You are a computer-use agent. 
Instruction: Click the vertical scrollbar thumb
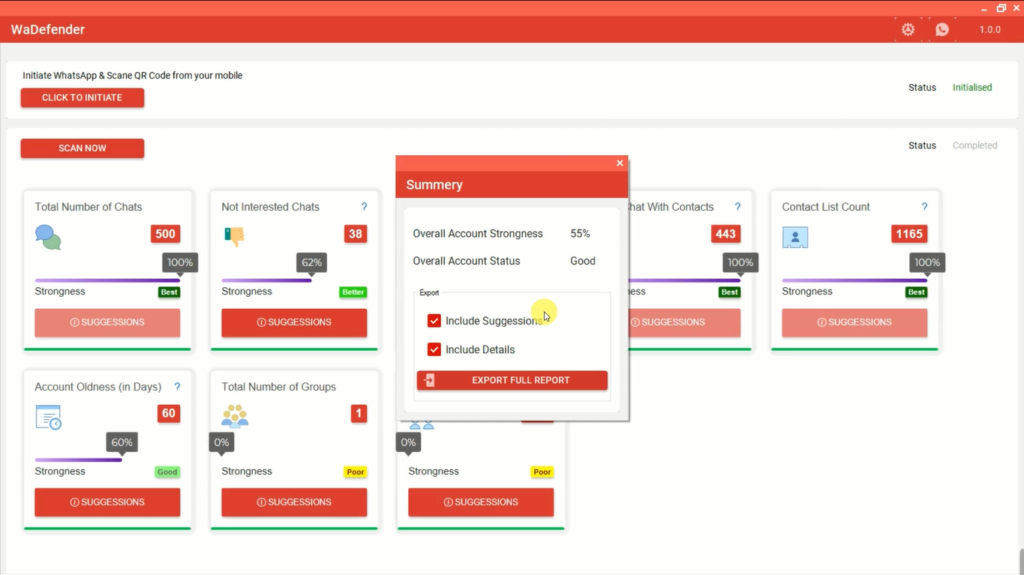tap(1021, 561)
